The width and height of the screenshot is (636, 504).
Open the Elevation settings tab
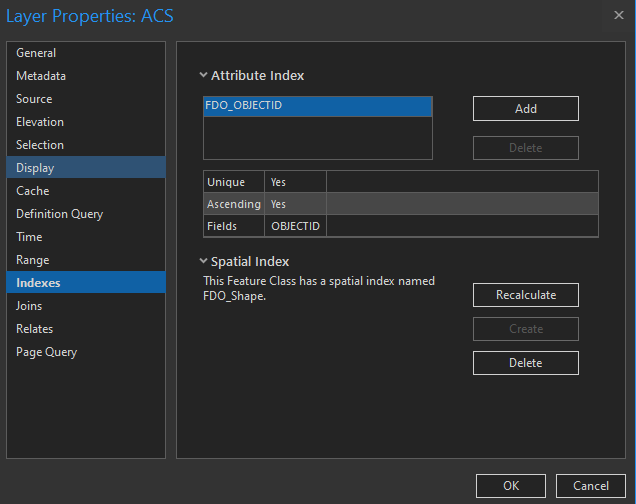(x=40, y=122)
